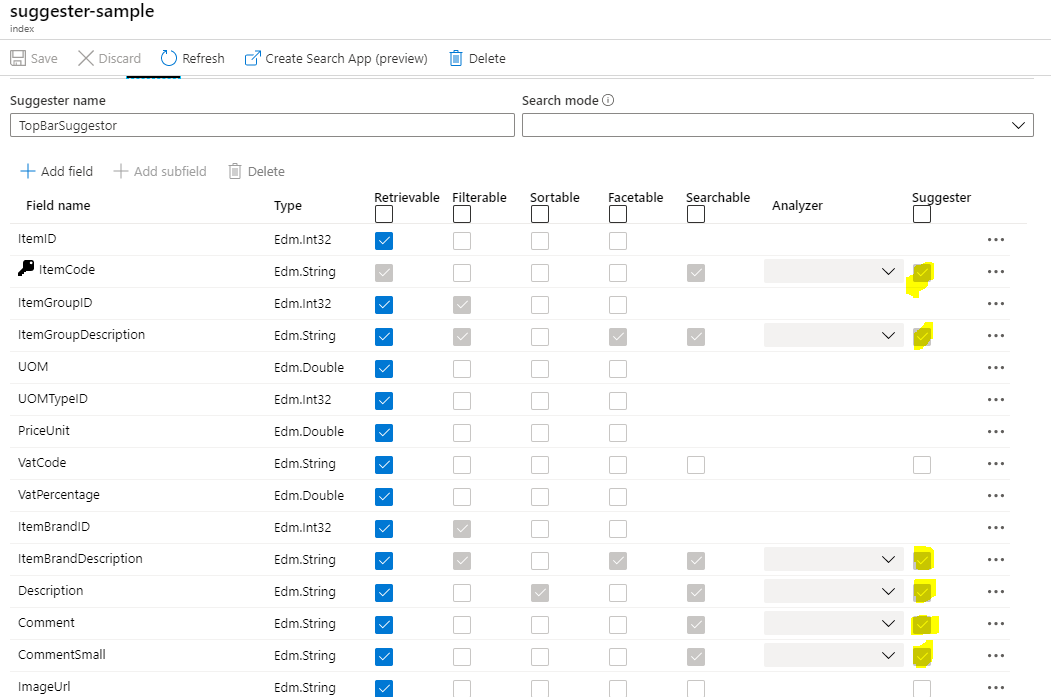The image size is (1051, 697).
Task: Open the more-options ellipsis for UOM
Action: coord(996,367)
